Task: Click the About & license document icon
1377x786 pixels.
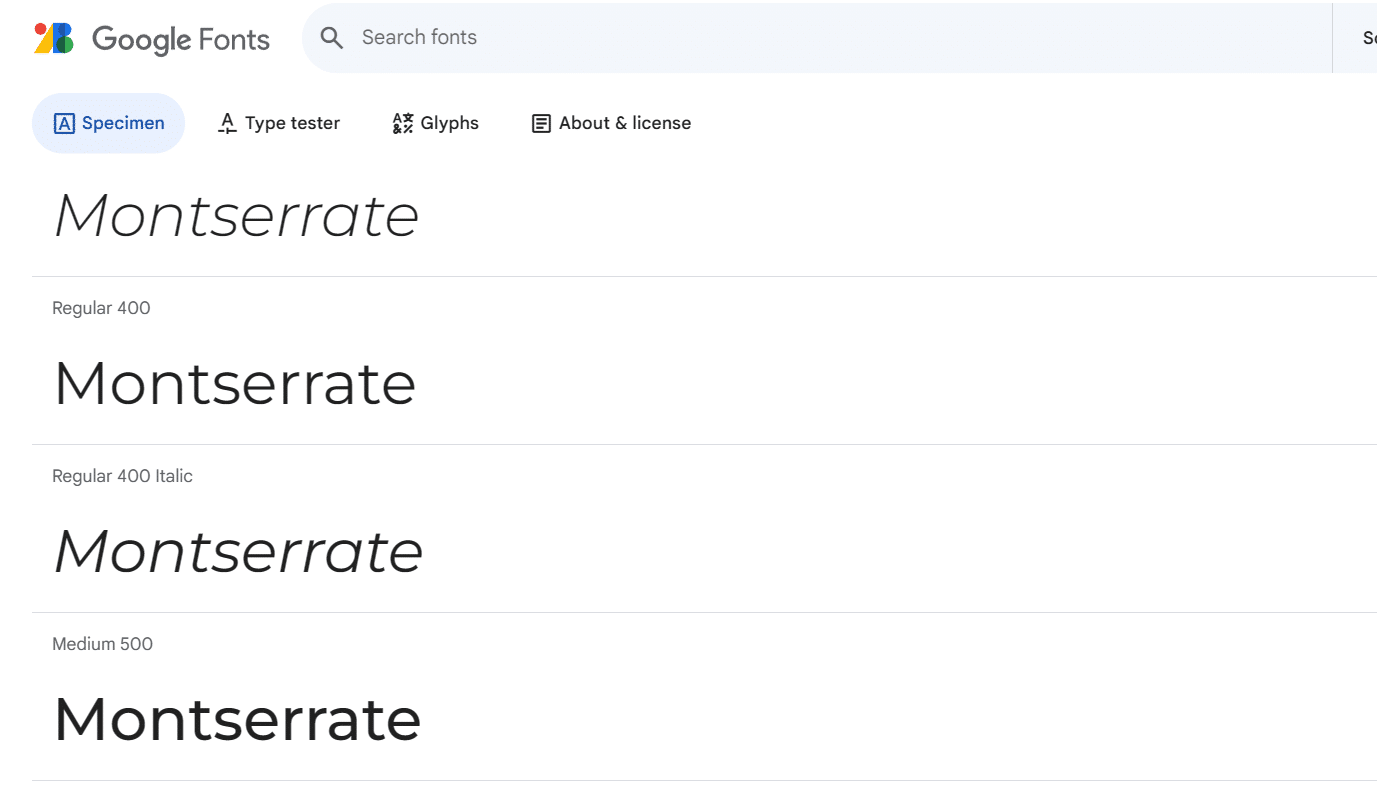Action: [x=541, y=124]
